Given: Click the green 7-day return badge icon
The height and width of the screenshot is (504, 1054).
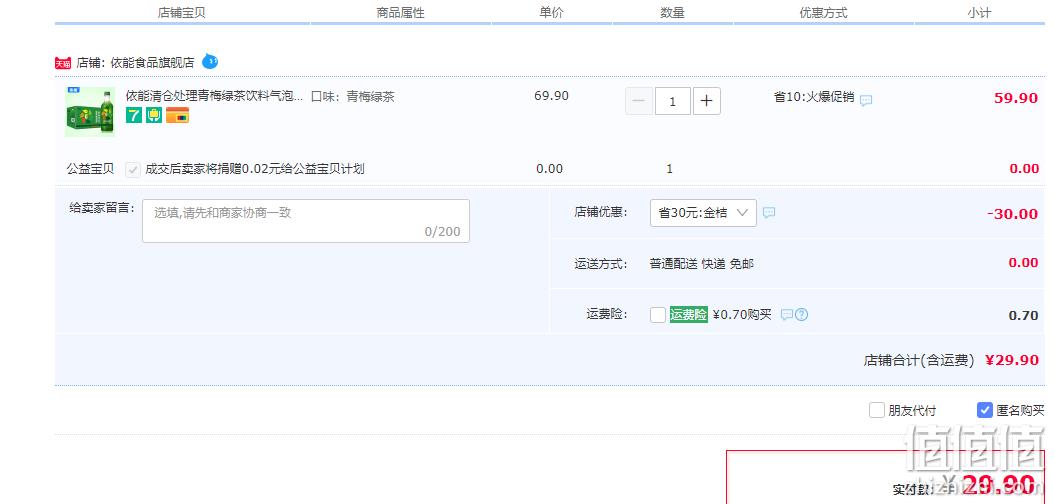Looking at the screenshot, I should click(x=134, y=115).
